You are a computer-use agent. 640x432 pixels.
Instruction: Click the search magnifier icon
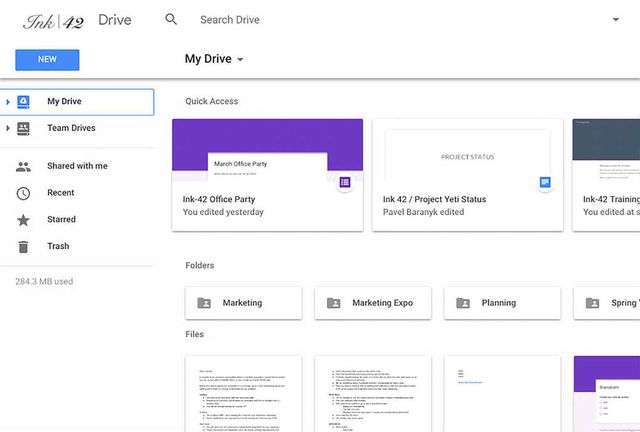point(171,19)
